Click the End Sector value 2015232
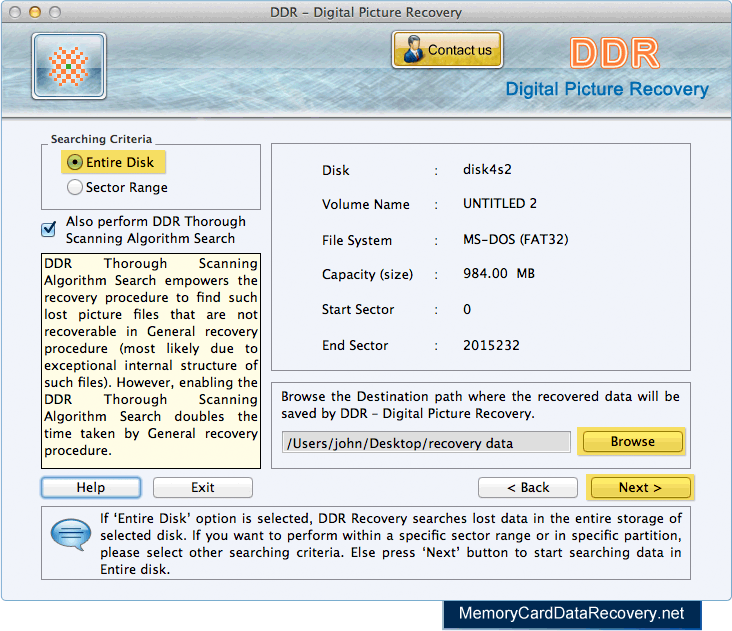732x631 pixels. point(491,345)
